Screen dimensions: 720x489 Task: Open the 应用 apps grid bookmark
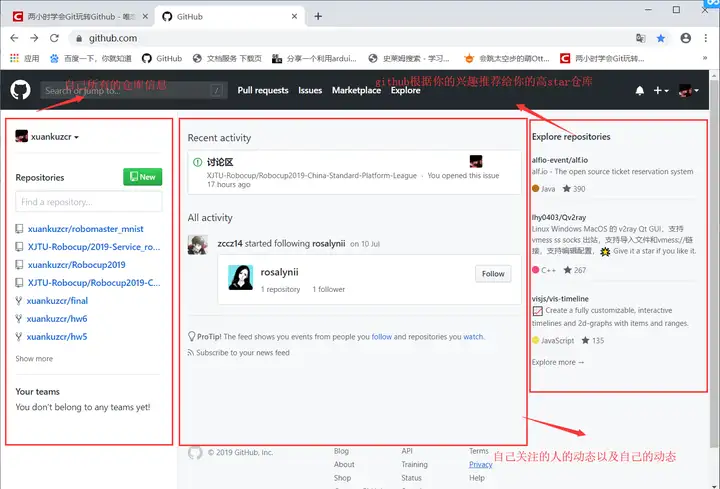25,58
